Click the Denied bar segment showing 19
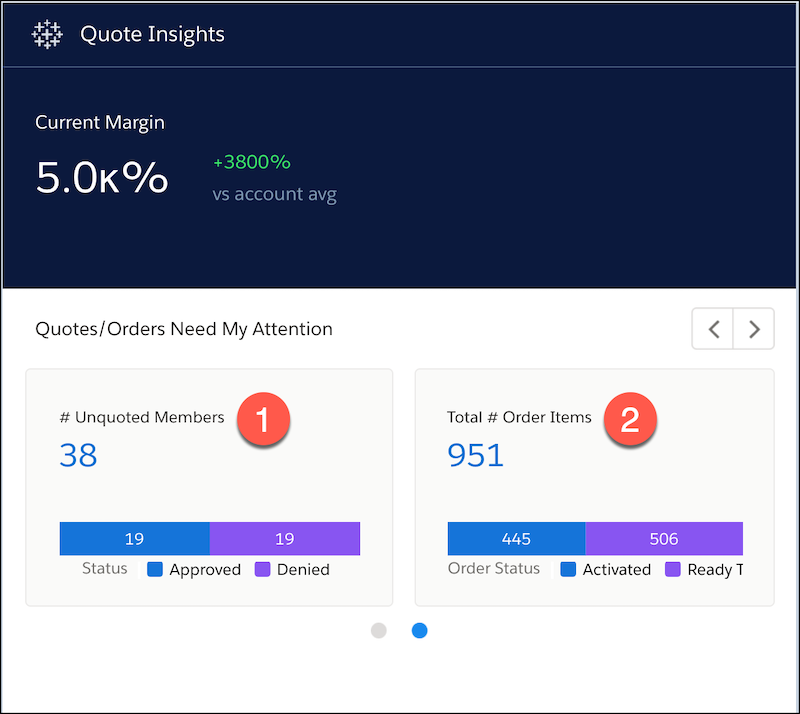Image resolution: width=800 pixels, height=714 pixels. 285,538
